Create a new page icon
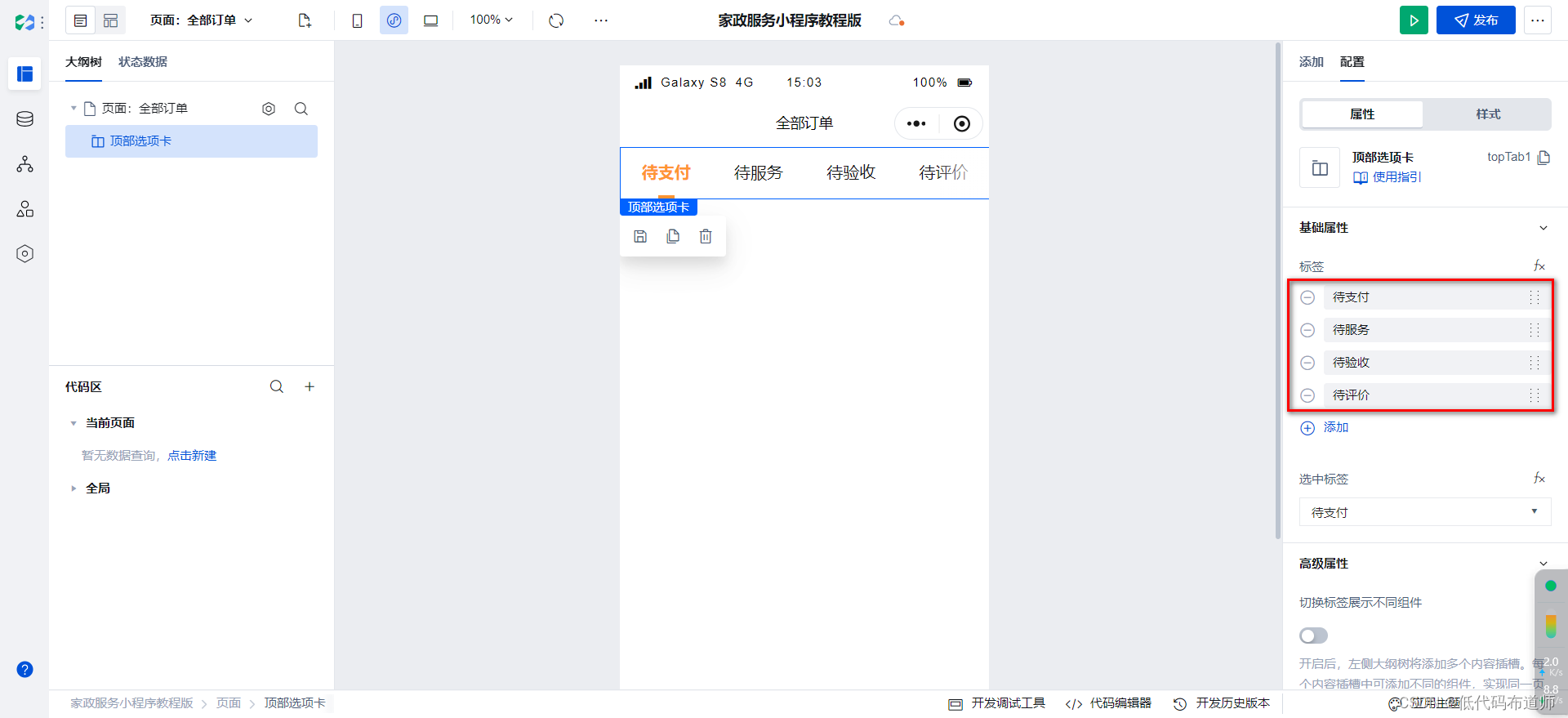The image size is (1568, 718). [305, 20]
